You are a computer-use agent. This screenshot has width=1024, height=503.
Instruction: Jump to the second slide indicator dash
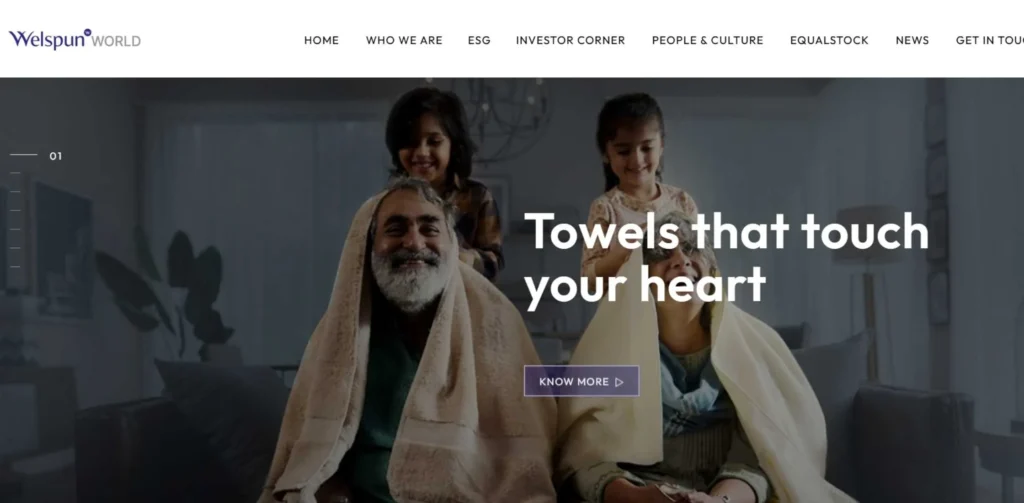[15, 173]
